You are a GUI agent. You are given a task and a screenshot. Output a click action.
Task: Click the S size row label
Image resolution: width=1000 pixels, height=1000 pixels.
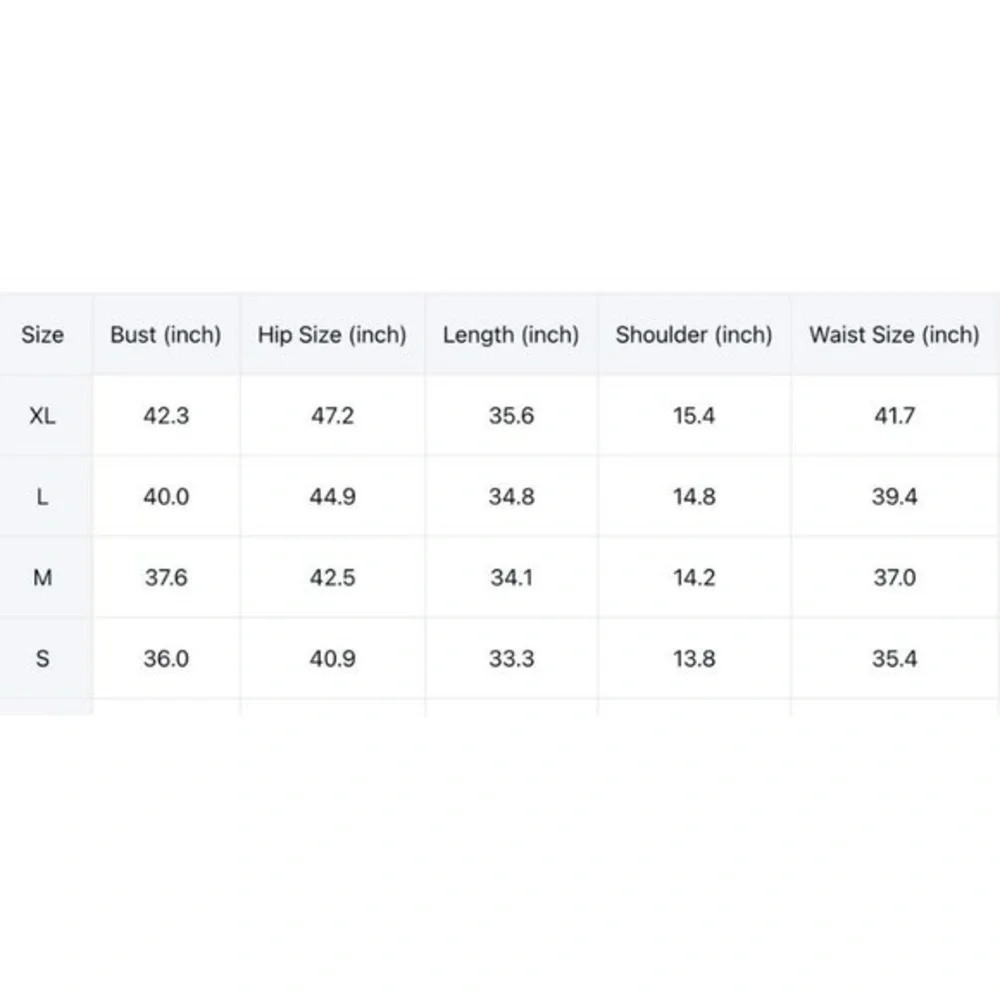click(42, 659)
